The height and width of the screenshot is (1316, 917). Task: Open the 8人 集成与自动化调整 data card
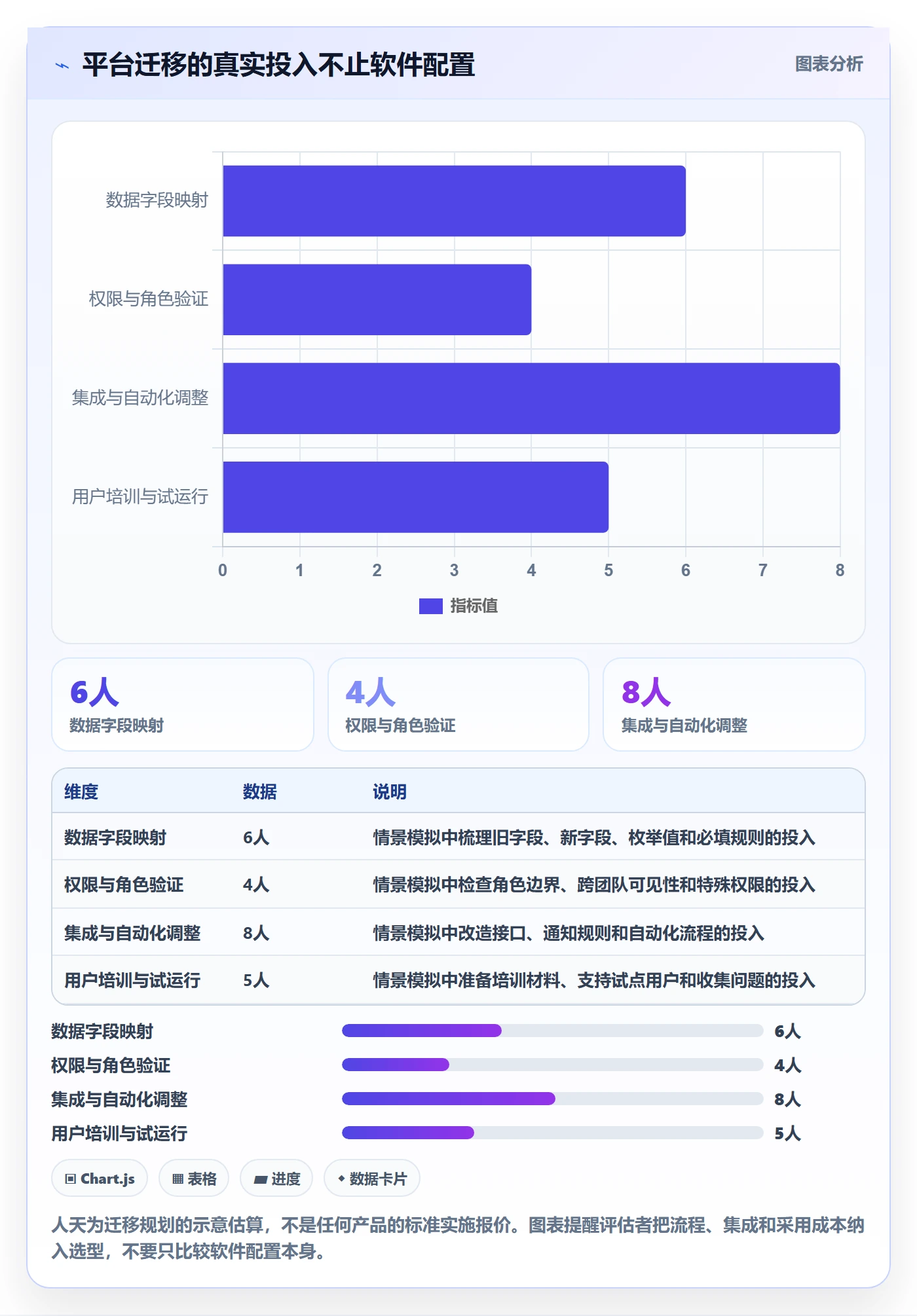(734, 704)
